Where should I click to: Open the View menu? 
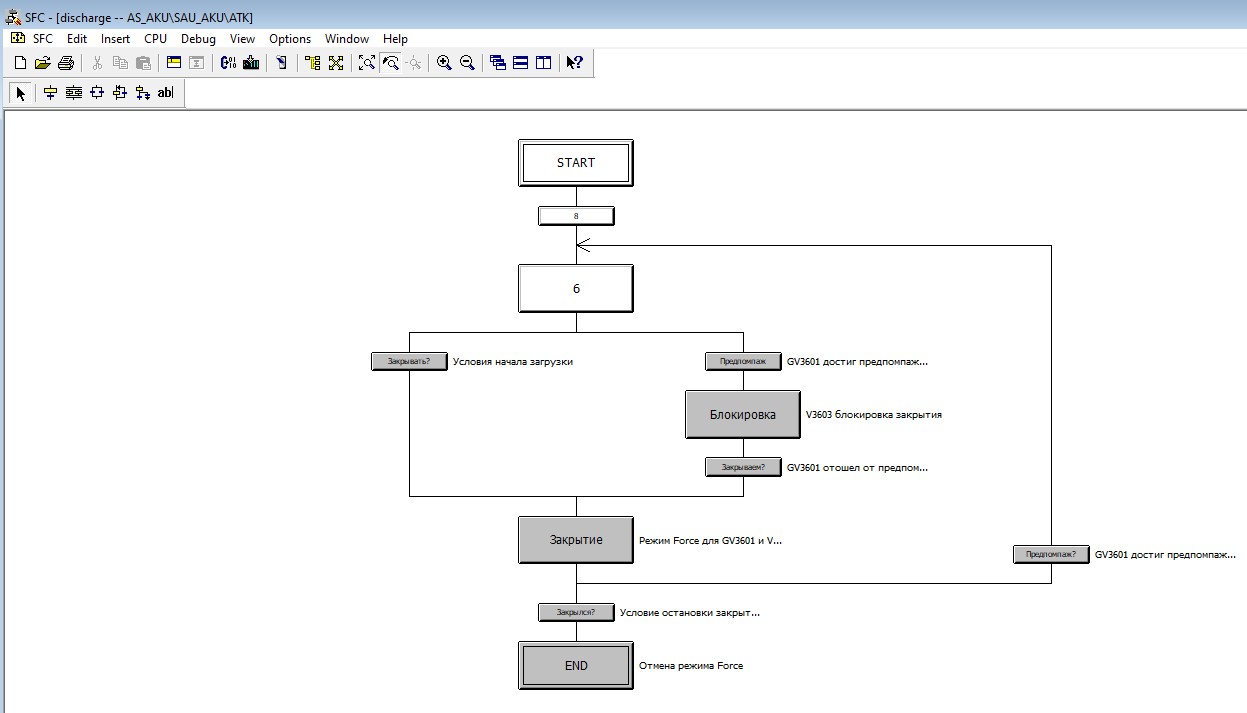point(242,39)
